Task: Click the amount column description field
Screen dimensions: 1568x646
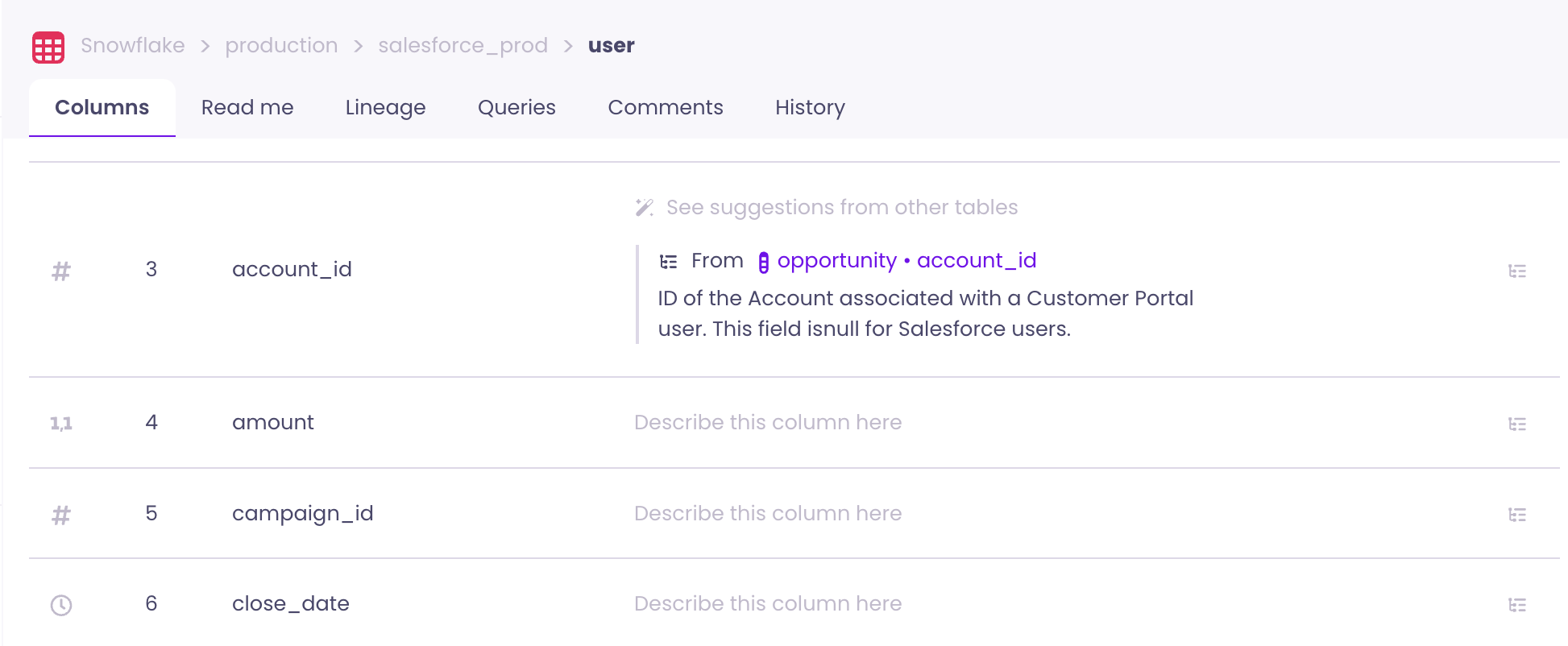Action: click(767, 423)
